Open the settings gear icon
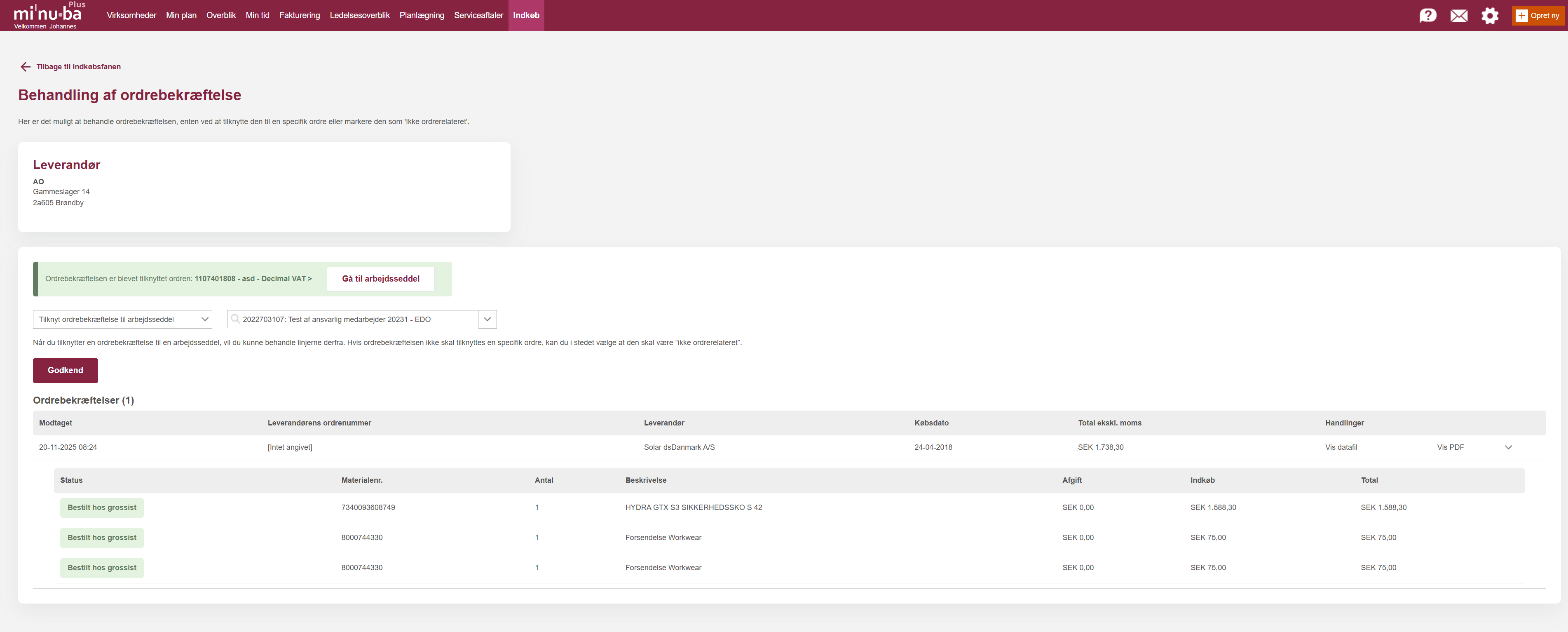Image resolution: width=1568 pixels, height=632 pixels. (1489, 15)
